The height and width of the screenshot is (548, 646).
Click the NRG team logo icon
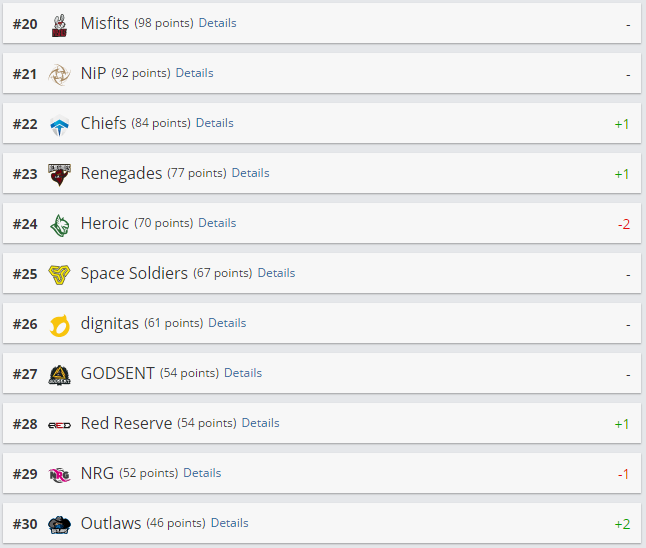tap(59, 474)
